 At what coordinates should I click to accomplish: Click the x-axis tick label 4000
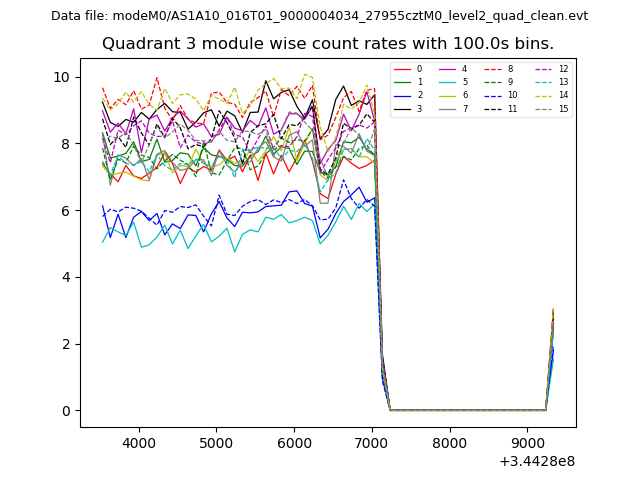tap(139, 443)
